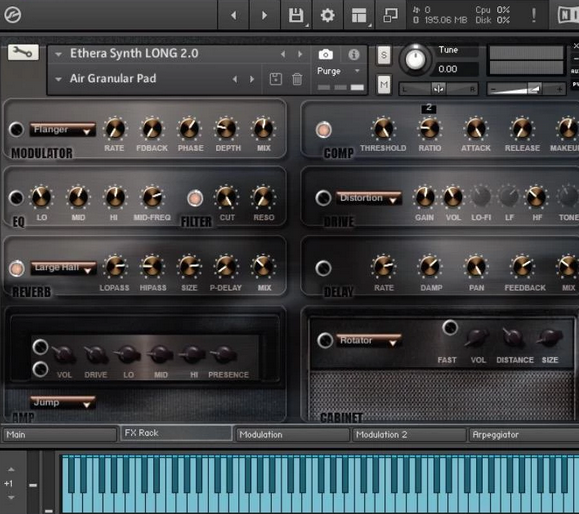The height and width of the screenshot is (514, 579).
Task: Go to previous preset with left arrow in top bar
Action: tap(233, 15)
